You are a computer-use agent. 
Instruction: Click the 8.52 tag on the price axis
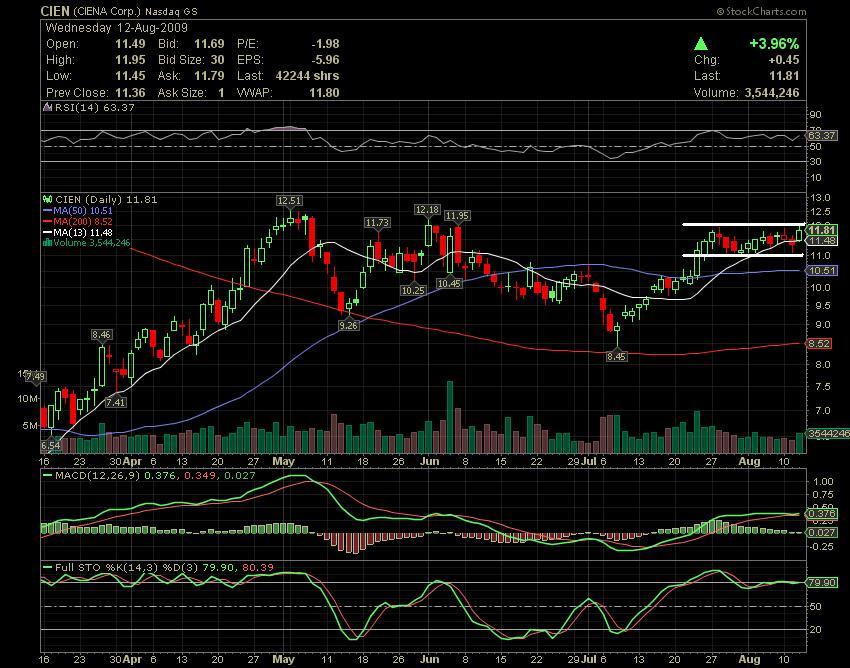coord(819,343)
